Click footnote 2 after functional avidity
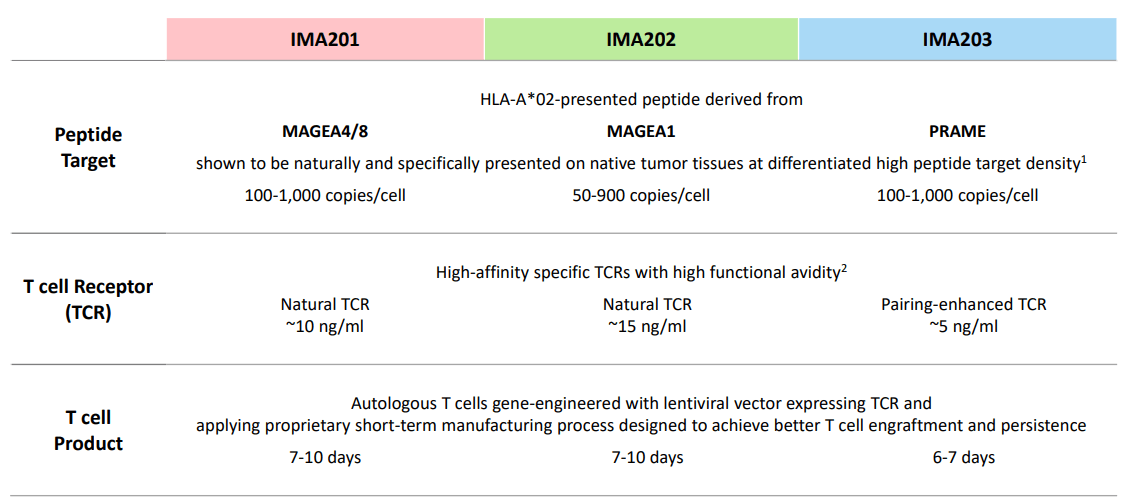 pos(844,268)
